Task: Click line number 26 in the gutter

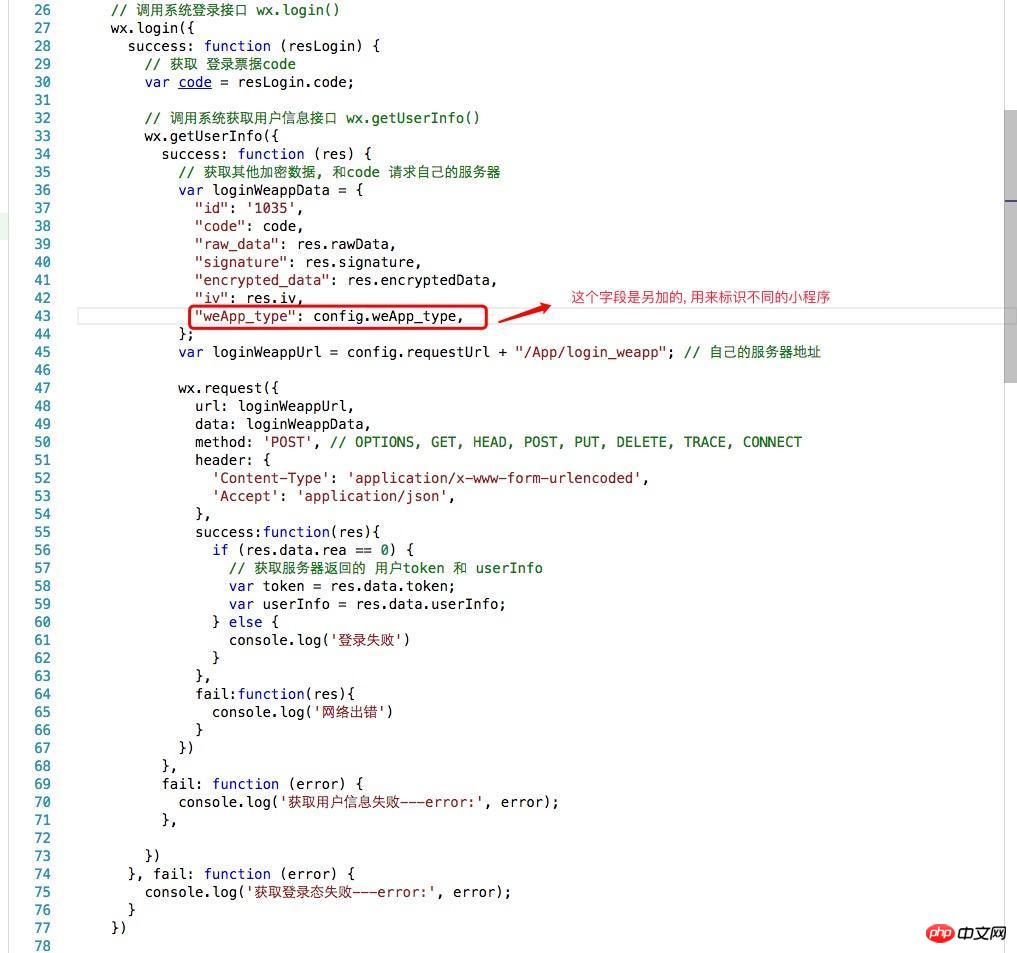Action: click(x=41, y=10)
